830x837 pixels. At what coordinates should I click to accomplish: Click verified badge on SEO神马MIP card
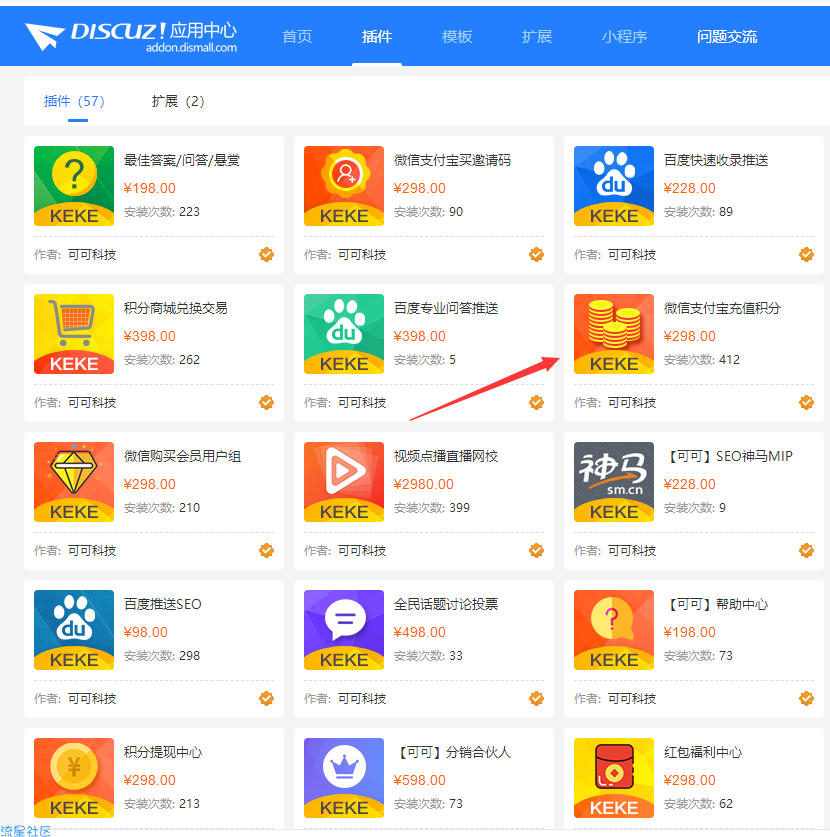pyautogui.click(x=807, y=550)
